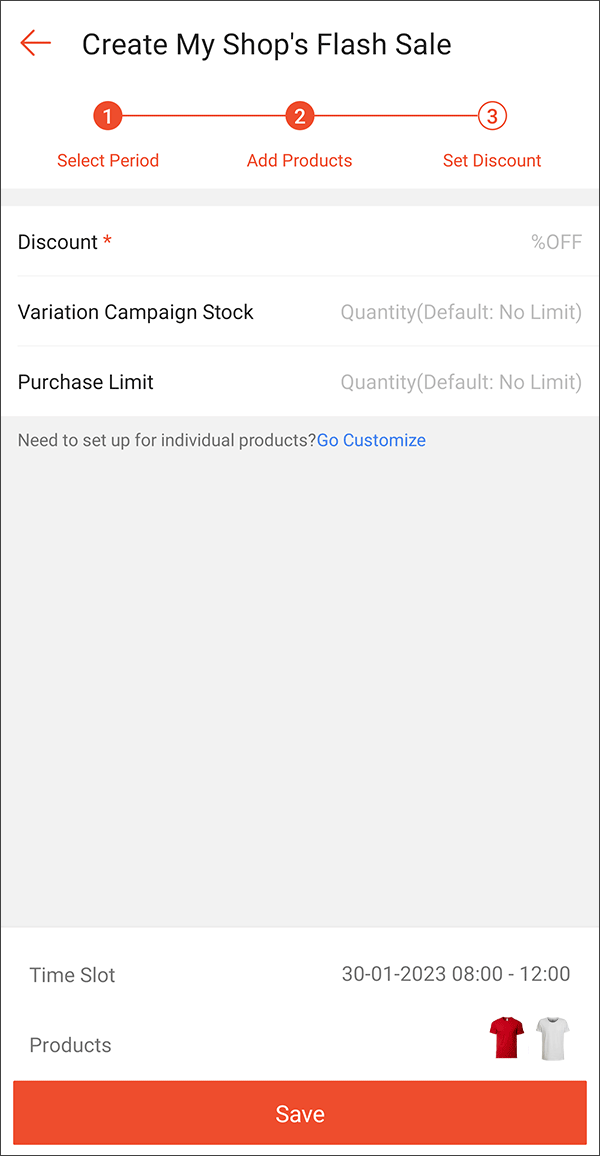Image resolution: width=600 pixels, height=1156 pixels.
Task: Click the Purchase Limit quantity field
Action: (x=460, y=382)
